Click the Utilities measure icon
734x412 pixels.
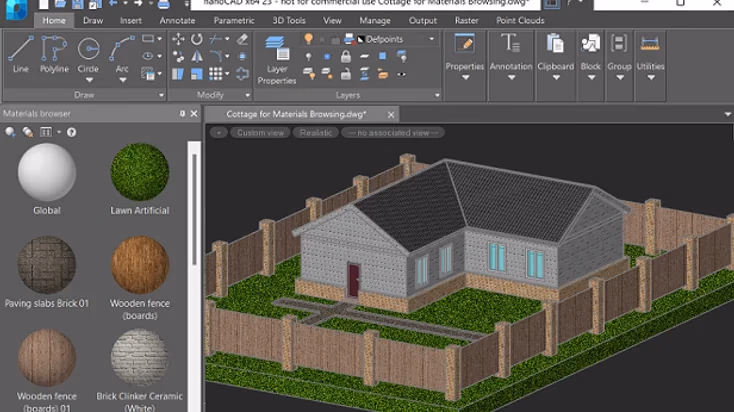[650, 44]
